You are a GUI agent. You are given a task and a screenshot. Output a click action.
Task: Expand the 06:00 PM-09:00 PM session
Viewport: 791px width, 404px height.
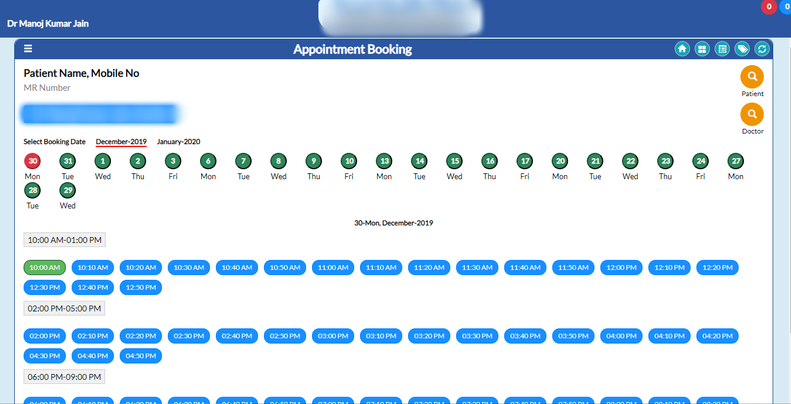[64, 377]
